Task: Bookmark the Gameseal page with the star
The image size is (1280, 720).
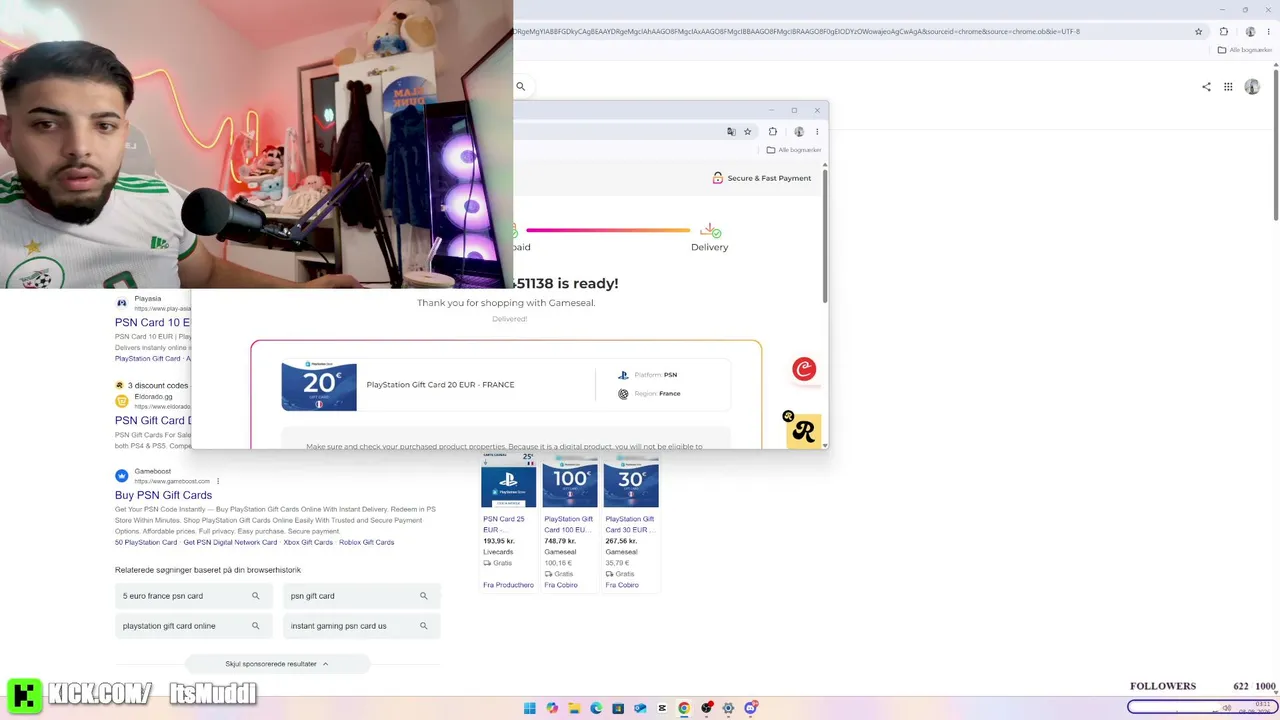Action: click(747, 131)
